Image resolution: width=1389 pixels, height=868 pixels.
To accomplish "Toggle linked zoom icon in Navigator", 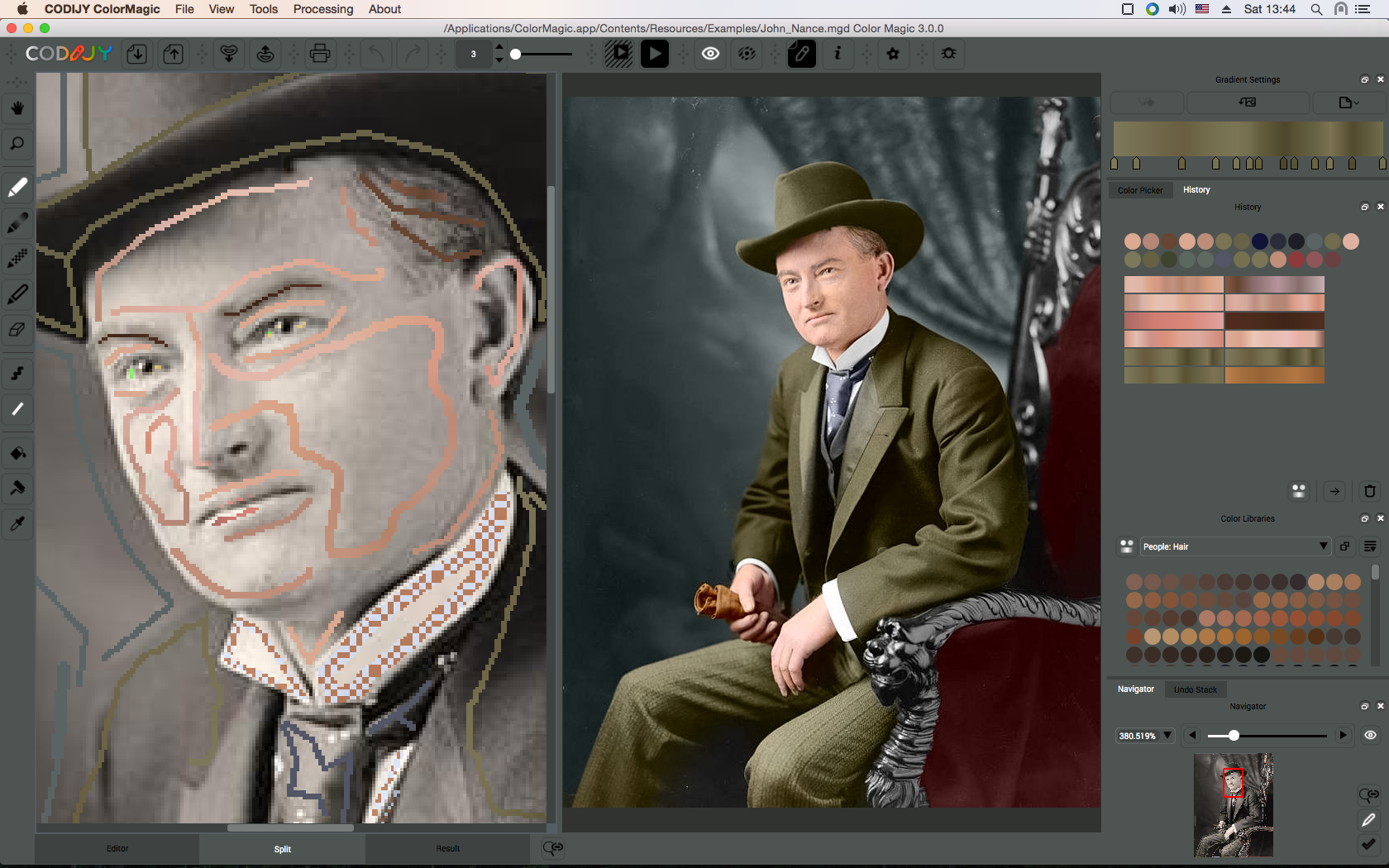I will tap(1368, 794).
